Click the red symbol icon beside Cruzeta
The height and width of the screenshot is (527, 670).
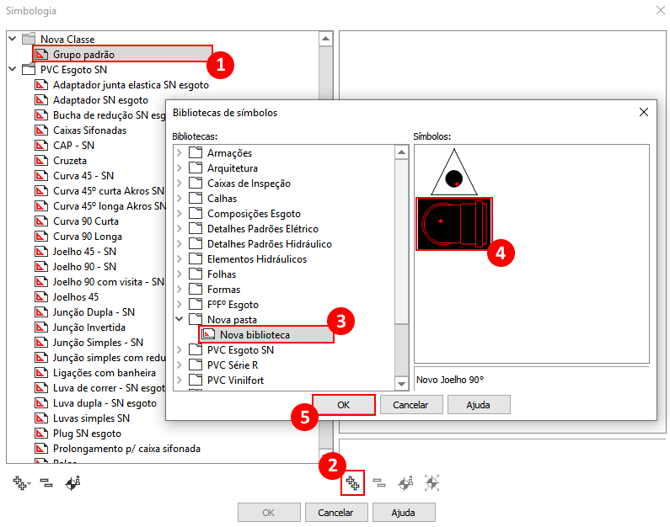click(x=42, y=160)
